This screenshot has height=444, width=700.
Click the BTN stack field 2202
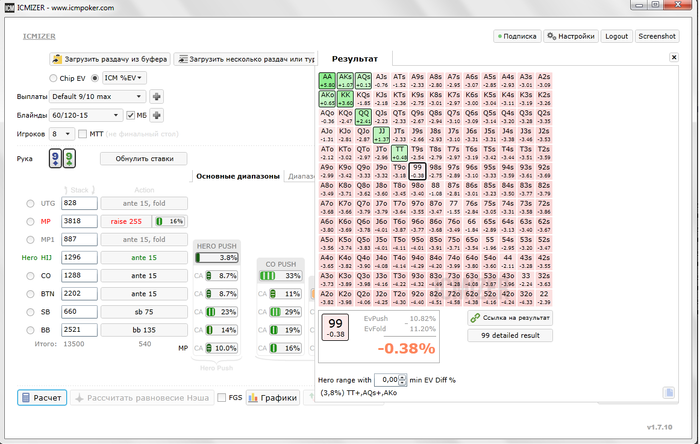(79, 294)
